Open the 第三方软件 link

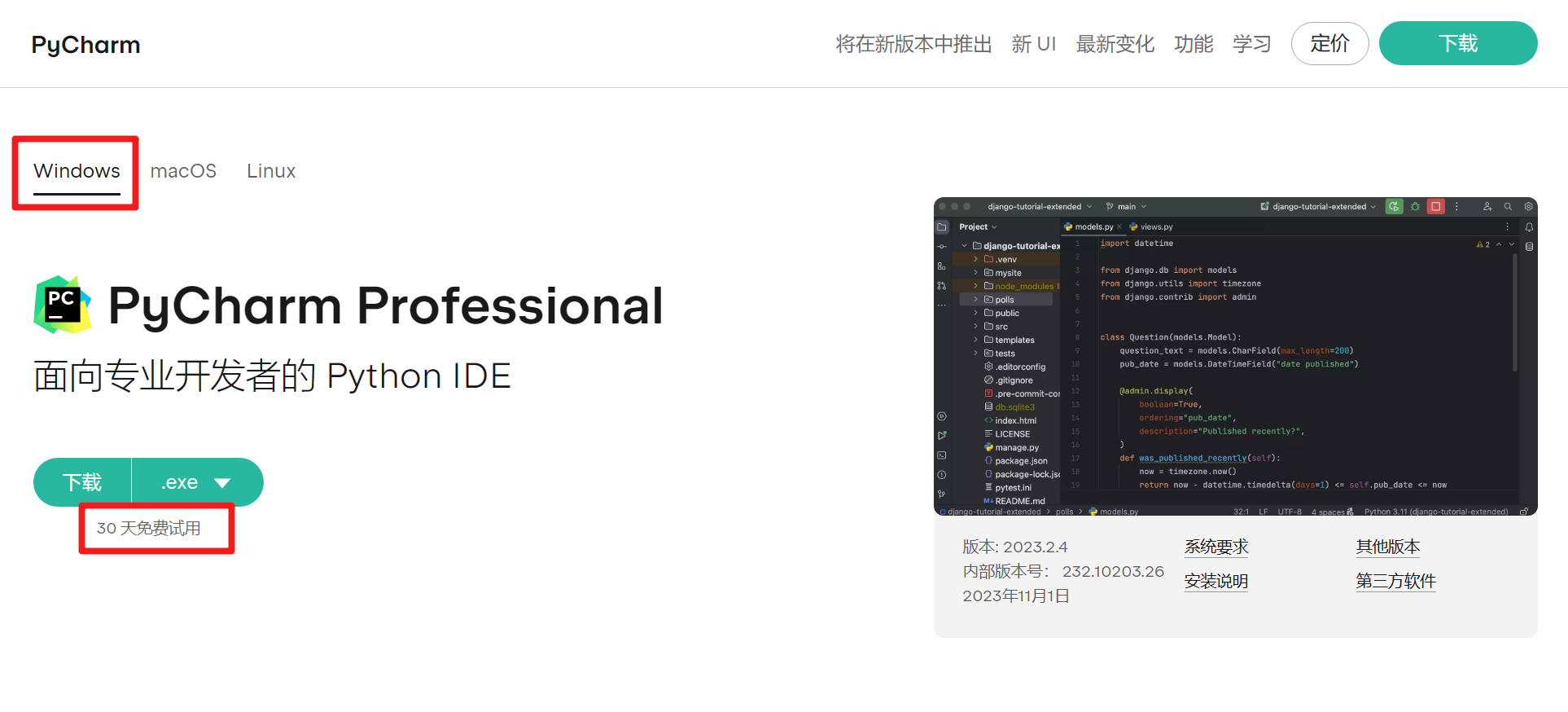click(x=1396, y=581)
